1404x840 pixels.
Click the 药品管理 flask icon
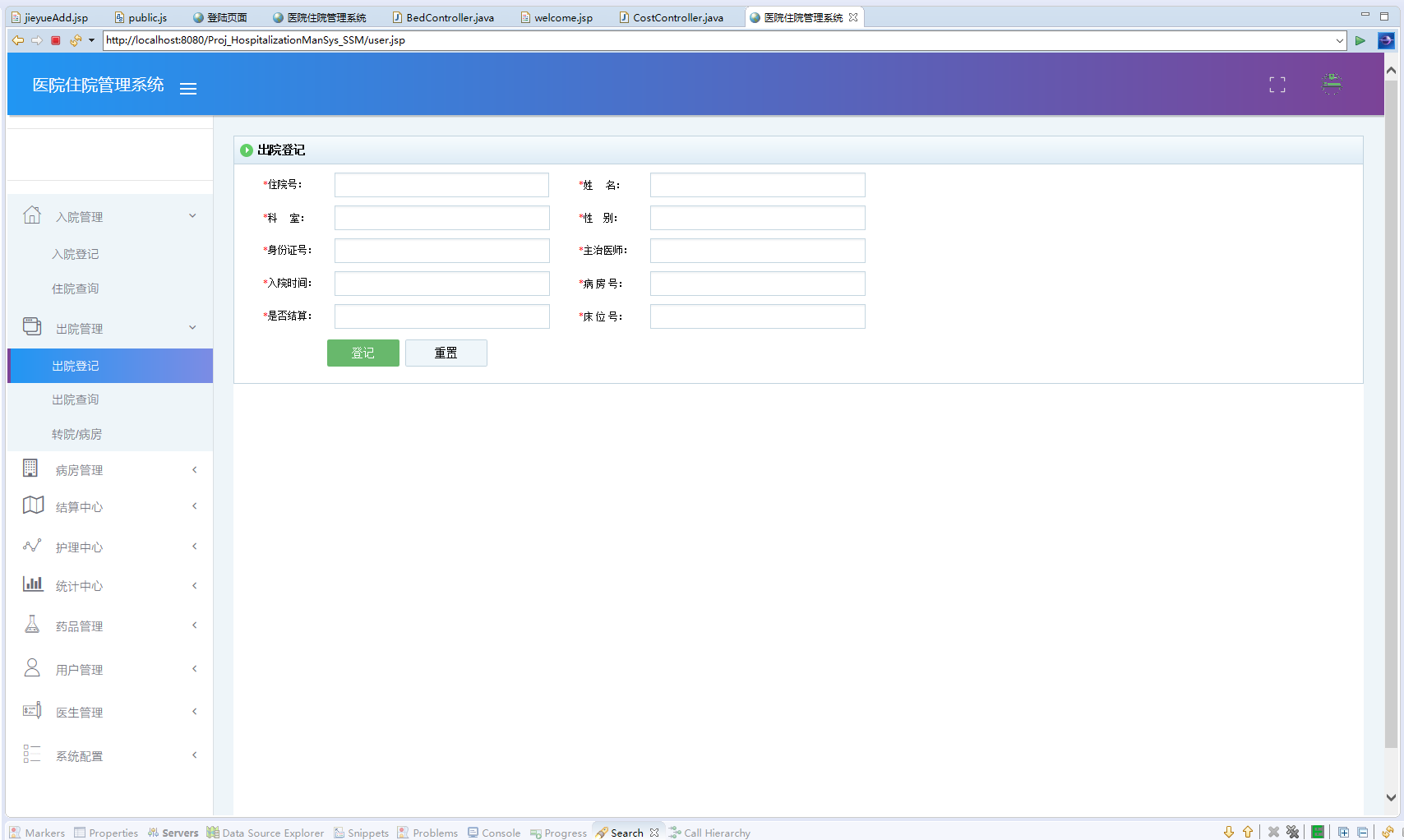pos(32,625)
